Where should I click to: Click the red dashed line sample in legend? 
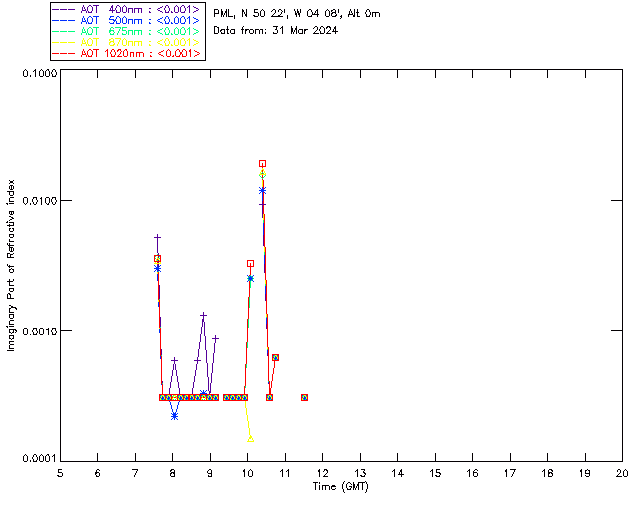pyautogui.click(x=64, y=53)
